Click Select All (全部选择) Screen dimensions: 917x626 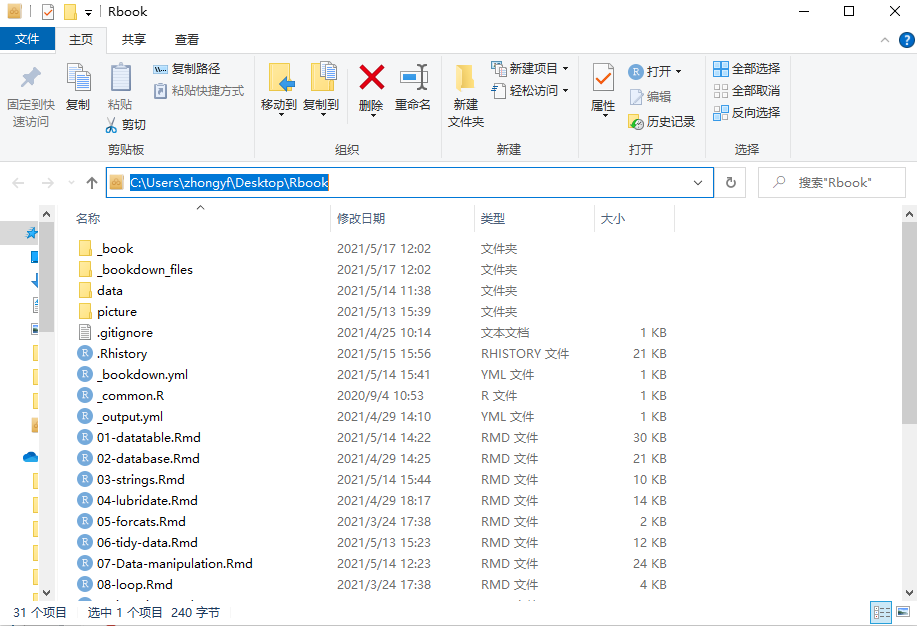click(x=746, y=69)
